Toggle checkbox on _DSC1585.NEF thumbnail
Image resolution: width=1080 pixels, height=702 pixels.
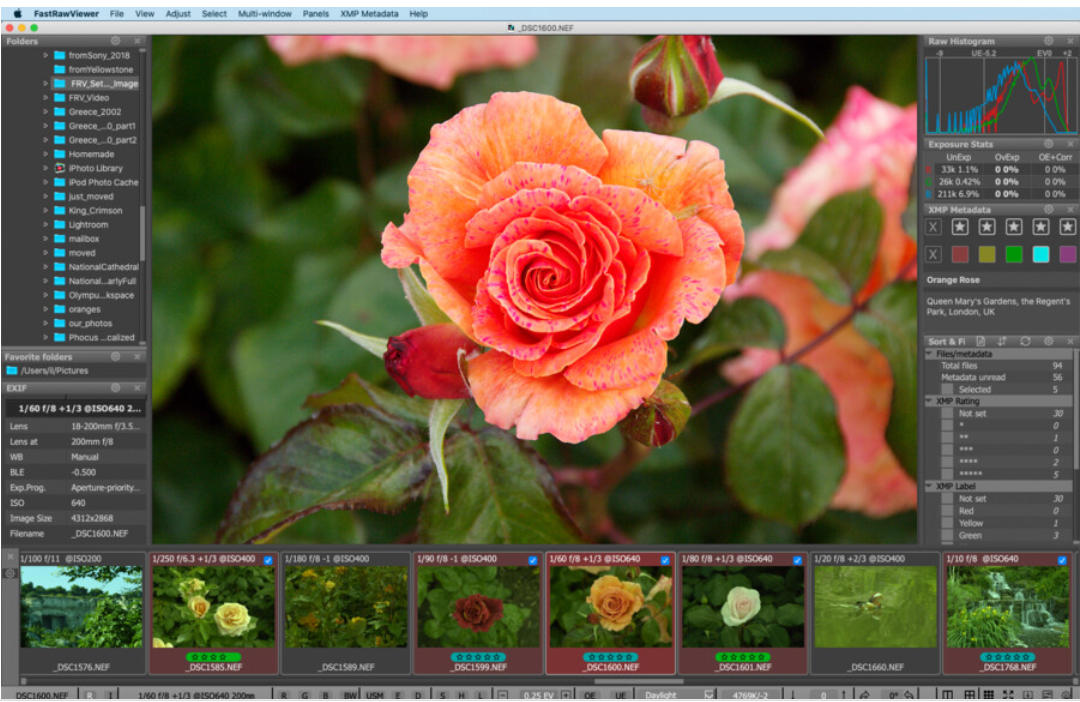(268, 560)
